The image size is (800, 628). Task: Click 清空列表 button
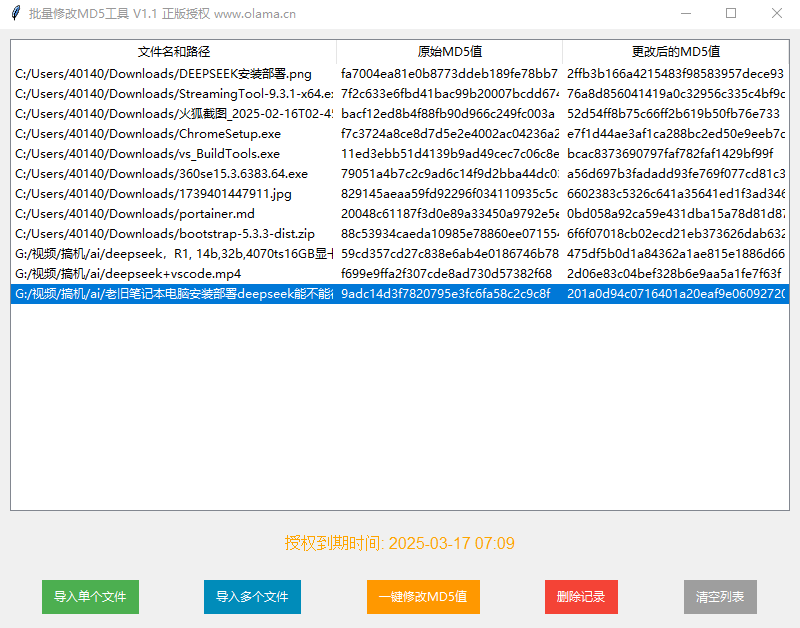718,596
